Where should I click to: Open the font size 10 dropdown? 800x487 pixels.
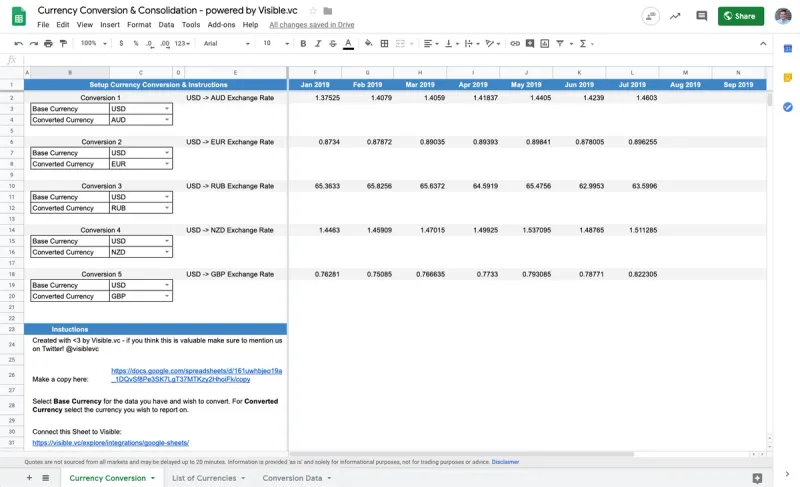tap(276, 44)
